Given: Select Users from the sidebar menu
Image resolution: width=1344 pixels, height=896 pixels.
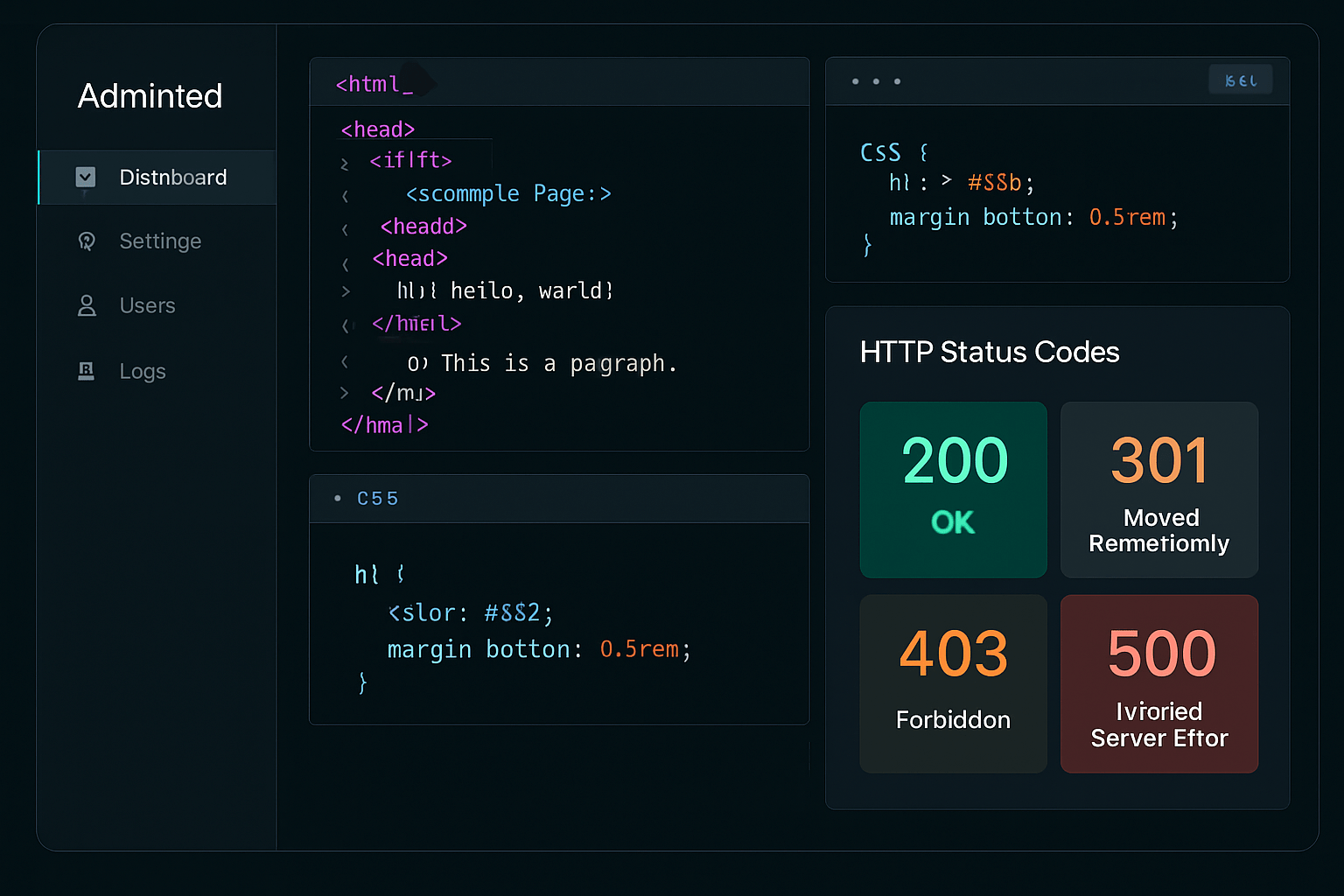Looking at the screenshot, I should [x=147, y=305].
